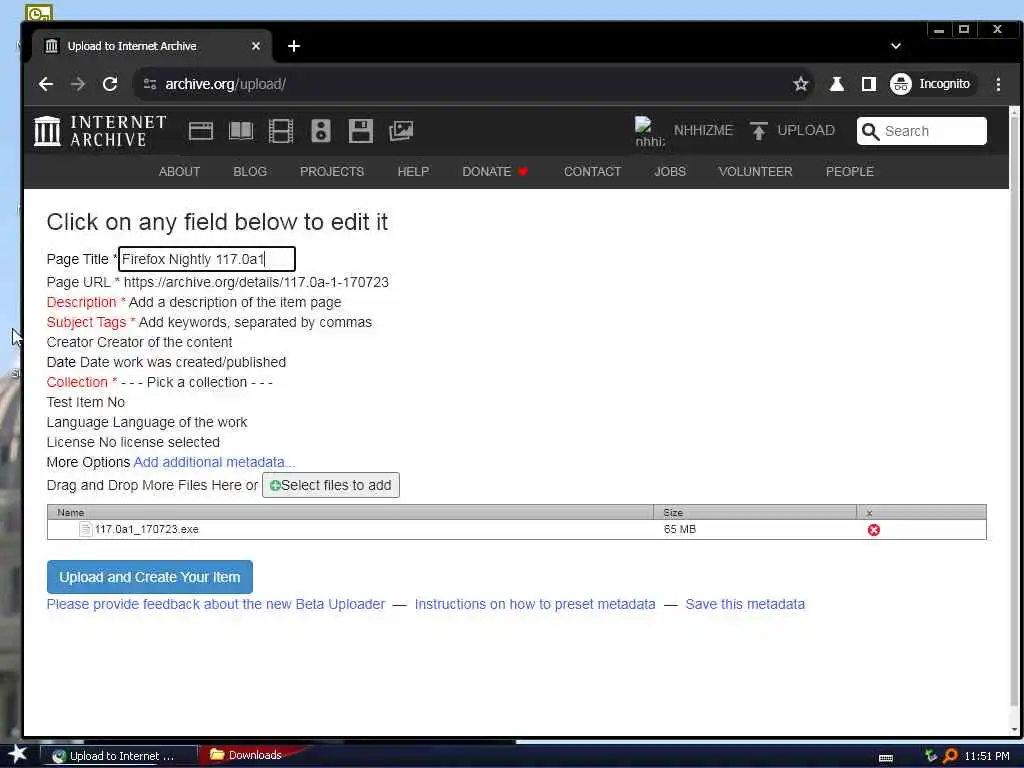Click the taskbar clock showing 11:51 PM
The width and height of the screenshot is (1024, 768).
click(986, 756)
